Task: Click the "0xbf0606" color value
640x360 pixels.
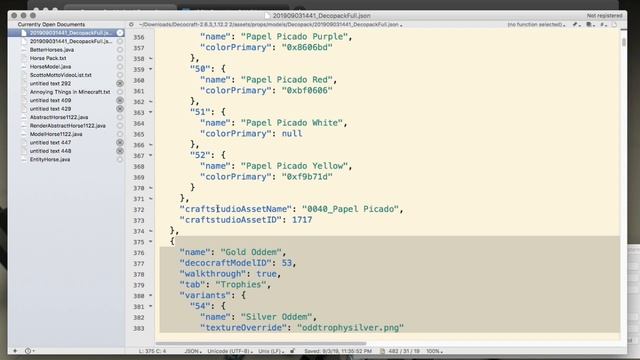Action: click(307, 90)
